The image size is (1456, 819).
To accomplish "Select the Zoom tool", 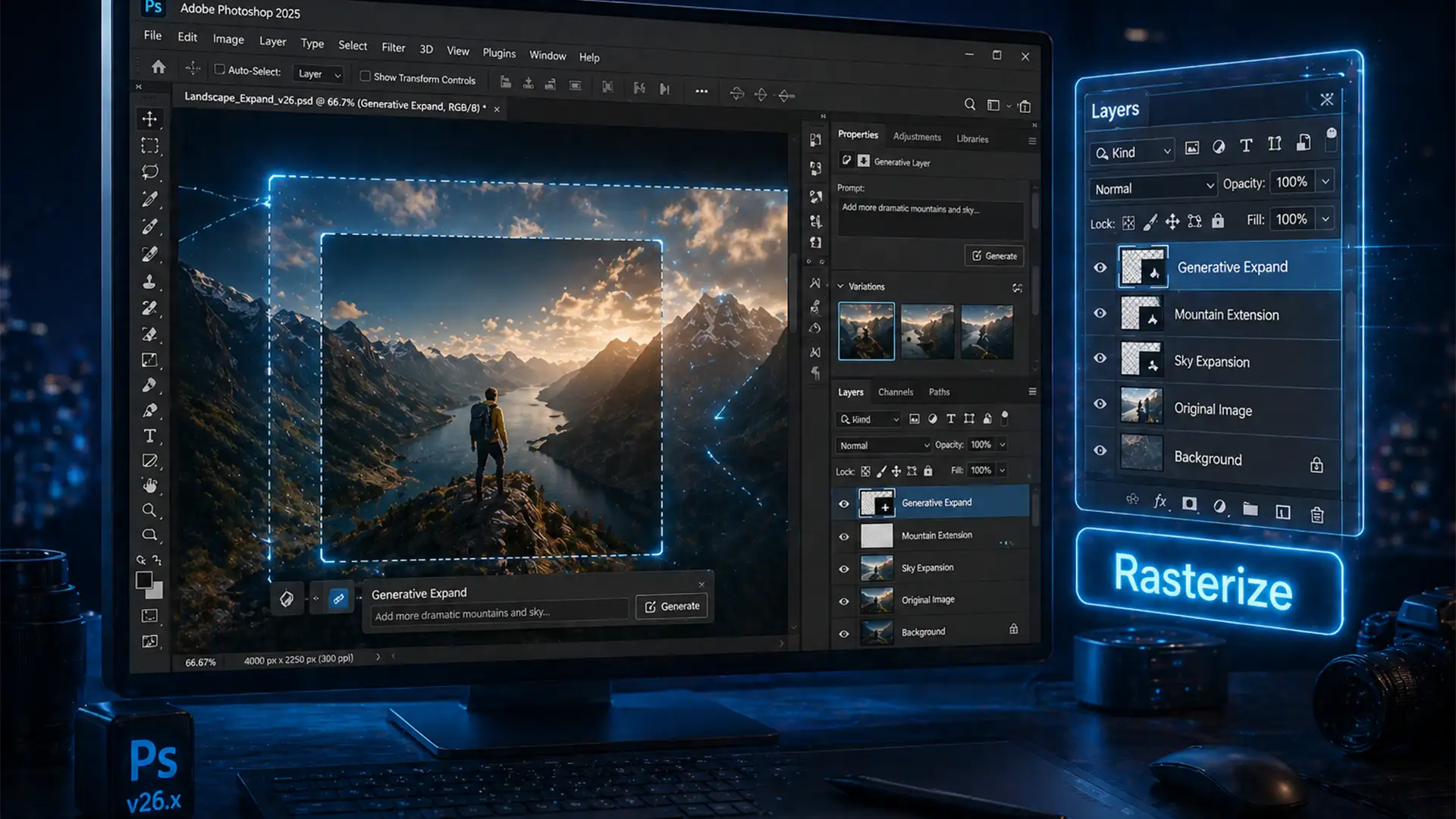I will [x=150, y=510].
